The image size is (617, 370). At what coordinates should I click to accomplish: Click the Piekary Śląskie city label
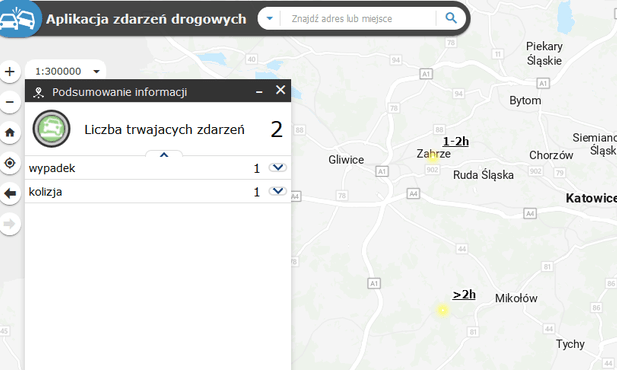[545, 54]
